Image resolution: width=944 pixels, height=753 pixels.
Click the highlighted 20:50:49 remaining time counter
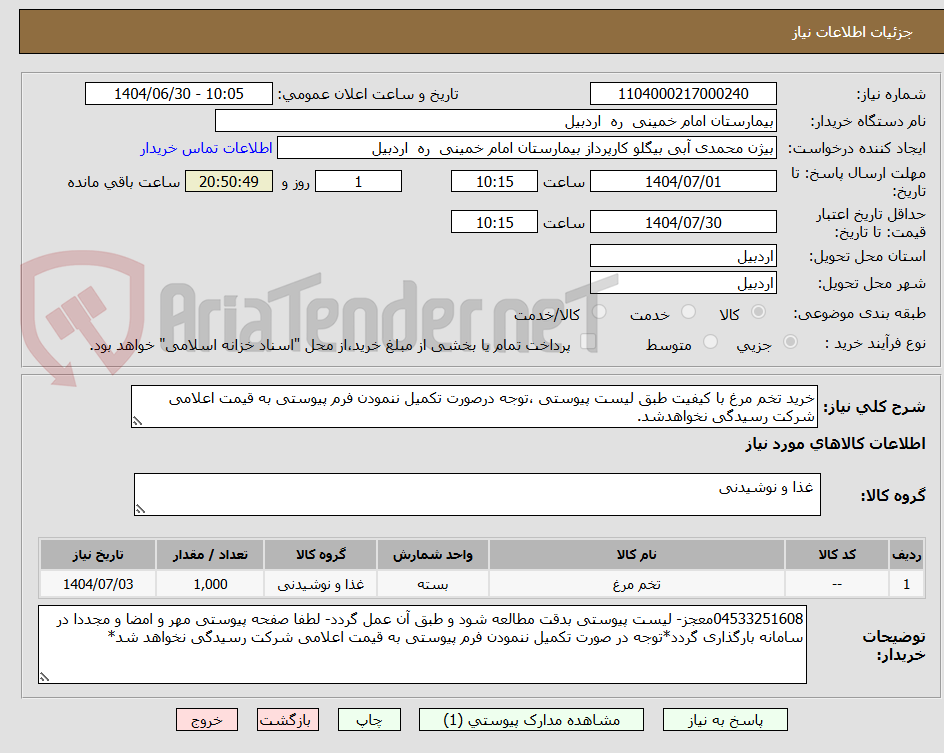(228, 182)
